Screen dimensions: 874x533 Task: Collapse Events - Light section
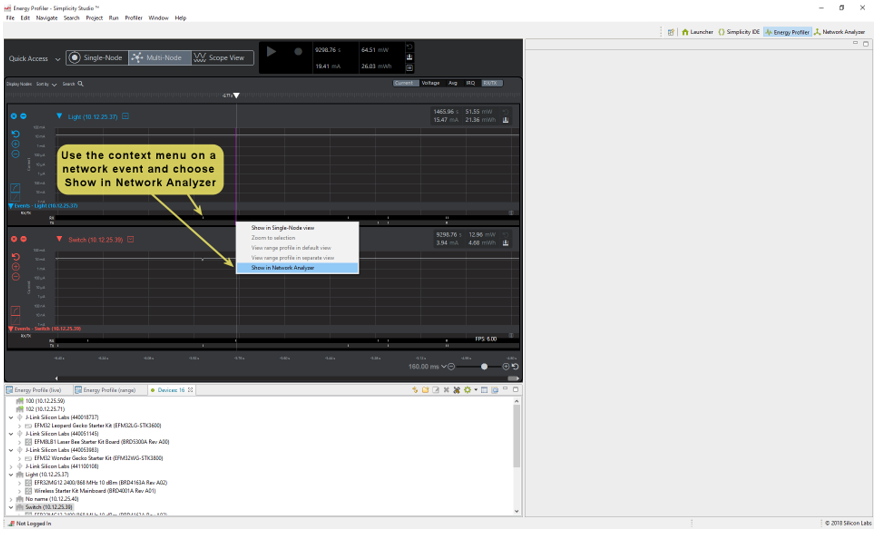(x=11, y=206)
